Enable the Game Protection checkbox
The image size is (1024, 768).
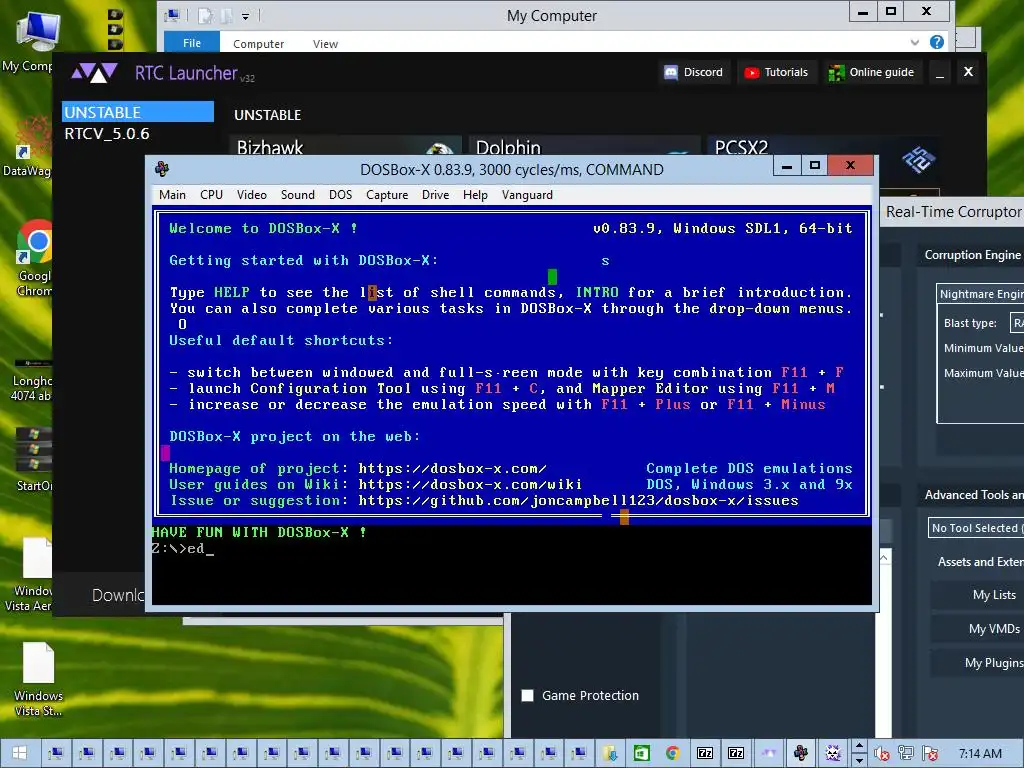coord(528,696)
